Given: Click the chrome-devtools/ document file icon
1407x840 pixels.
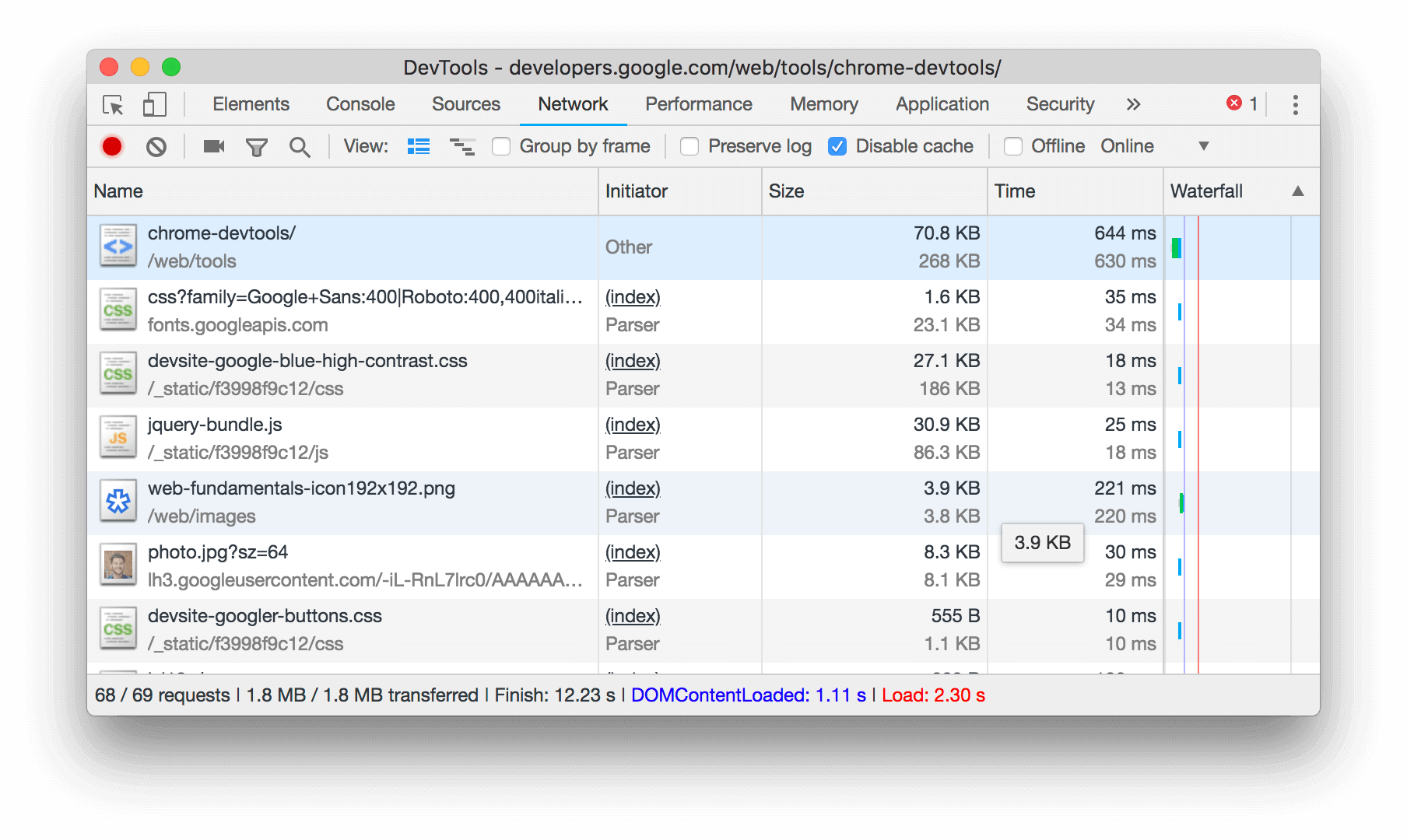Looking at the screenshot, I should point(118,247).
